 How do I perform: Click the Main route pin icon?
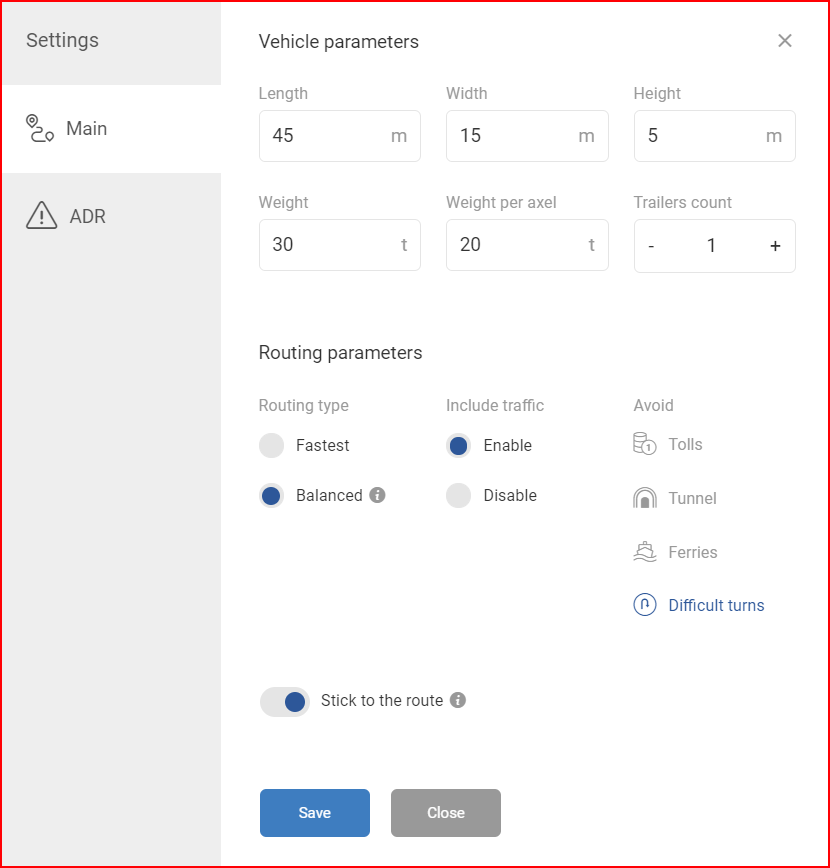point(40,128)
